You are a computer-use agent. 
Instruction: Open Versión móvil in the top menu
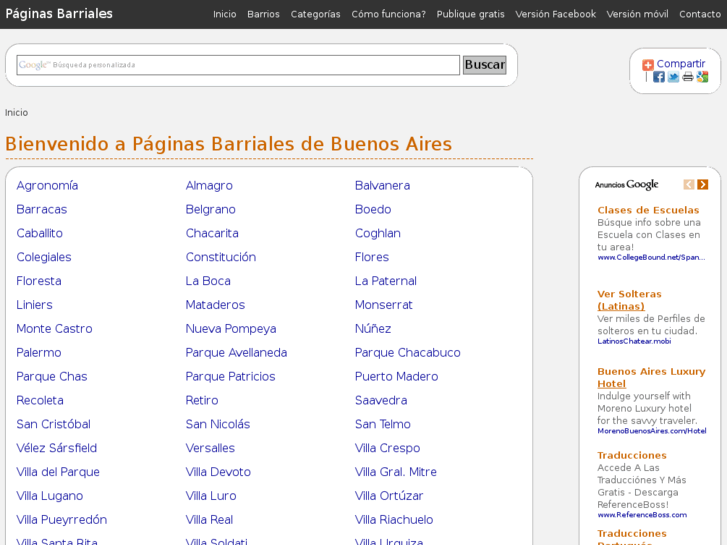point(638,14)
